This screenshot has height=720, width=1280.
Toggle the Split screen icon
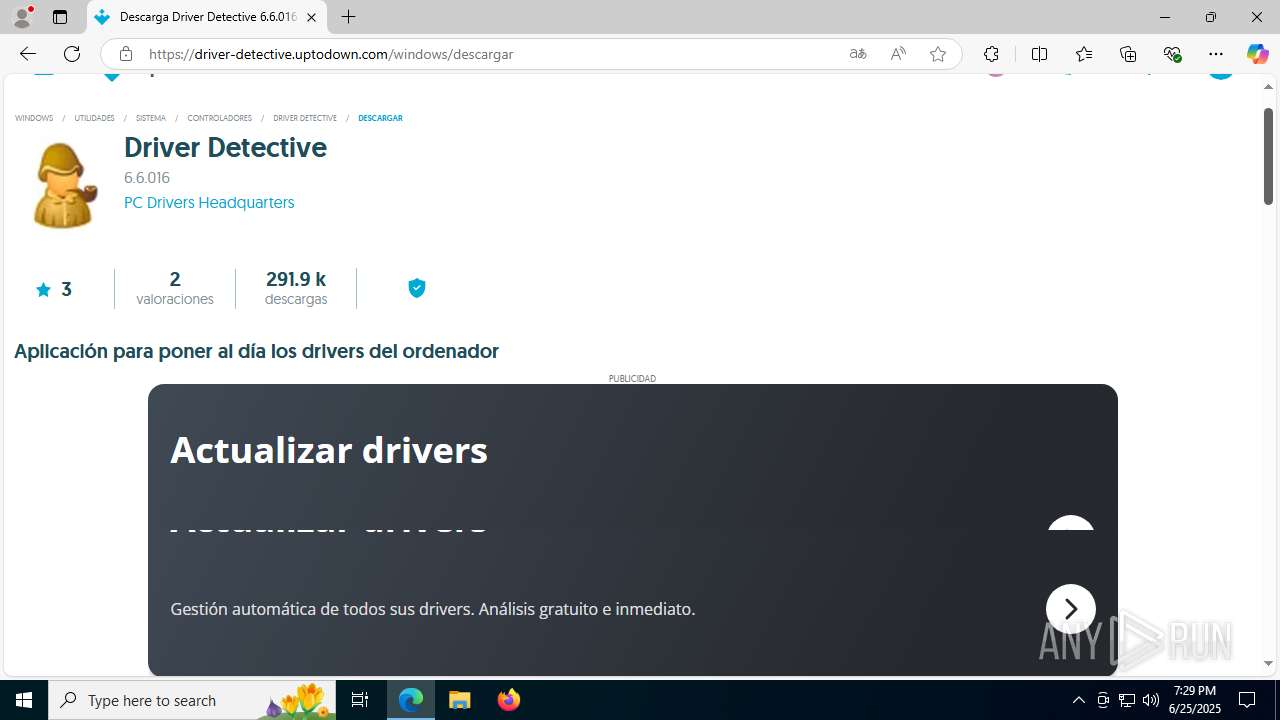[1039, 54]
